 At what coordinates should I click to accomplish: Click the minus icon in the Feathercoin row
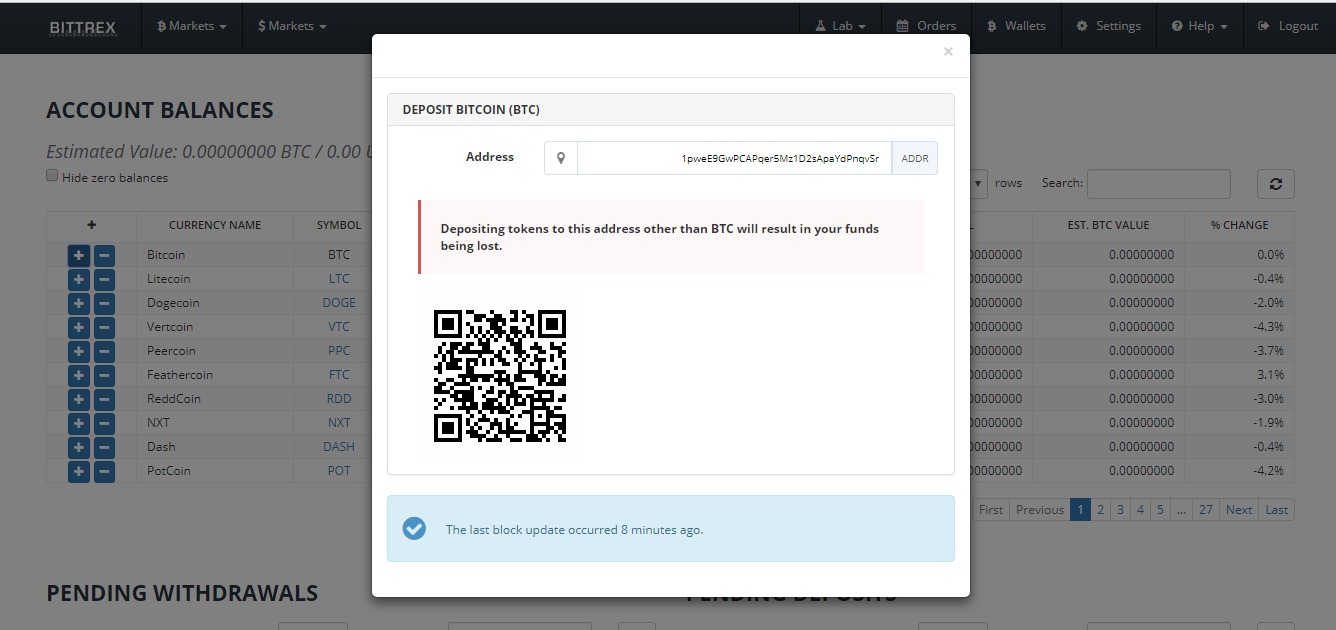[x=104, y=375]
